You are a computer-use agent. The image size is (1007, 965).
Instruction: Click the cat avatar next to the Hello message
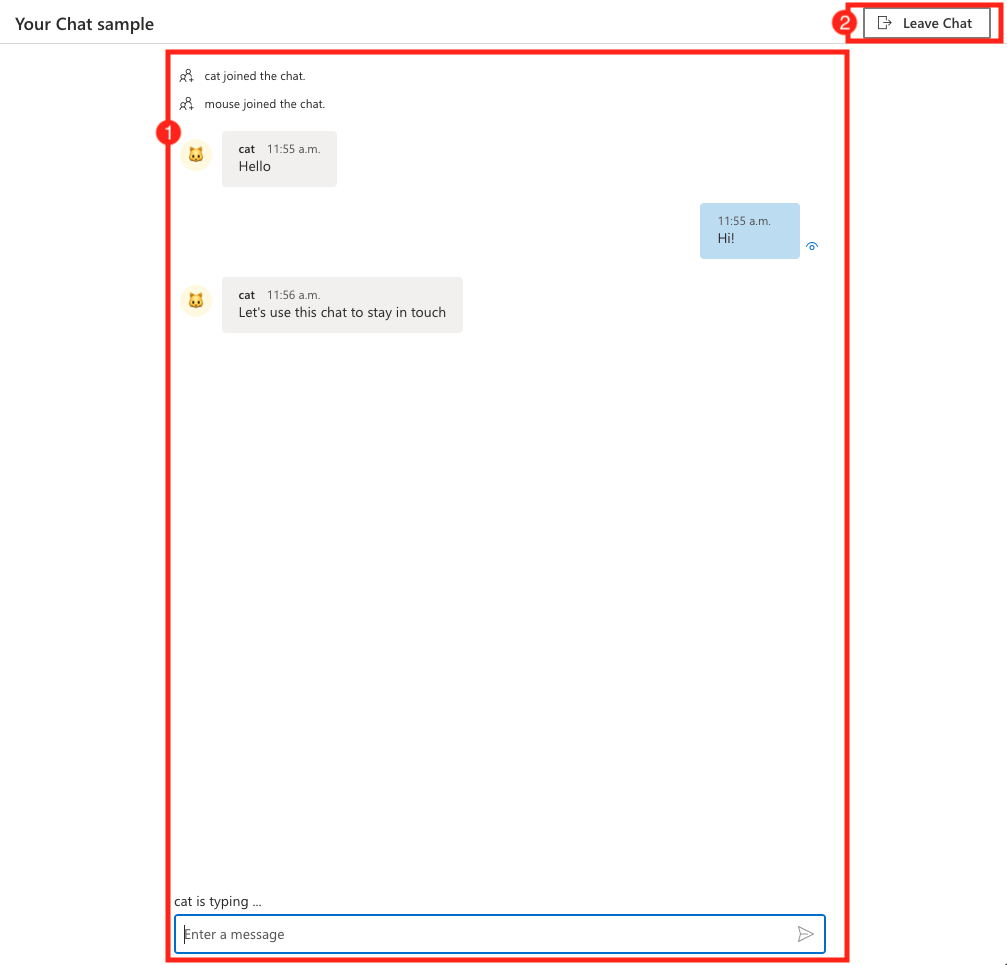[196, 155]
